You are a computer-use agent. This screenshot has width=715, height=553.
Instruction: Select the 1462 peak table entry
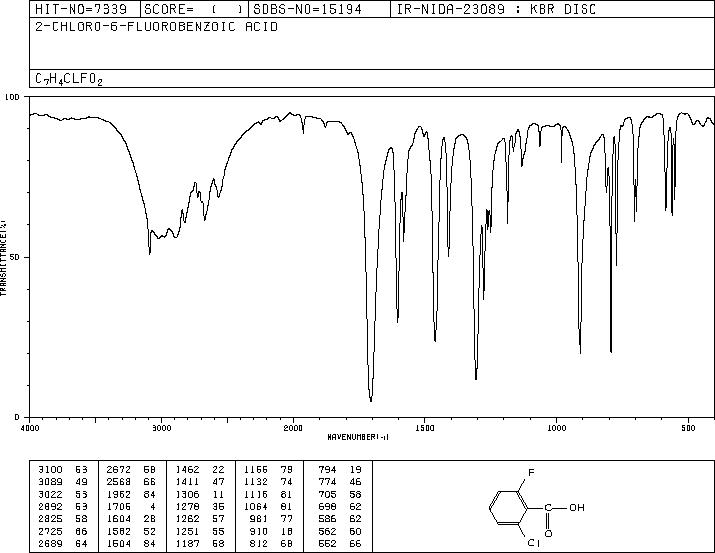(x=200, y=470)
